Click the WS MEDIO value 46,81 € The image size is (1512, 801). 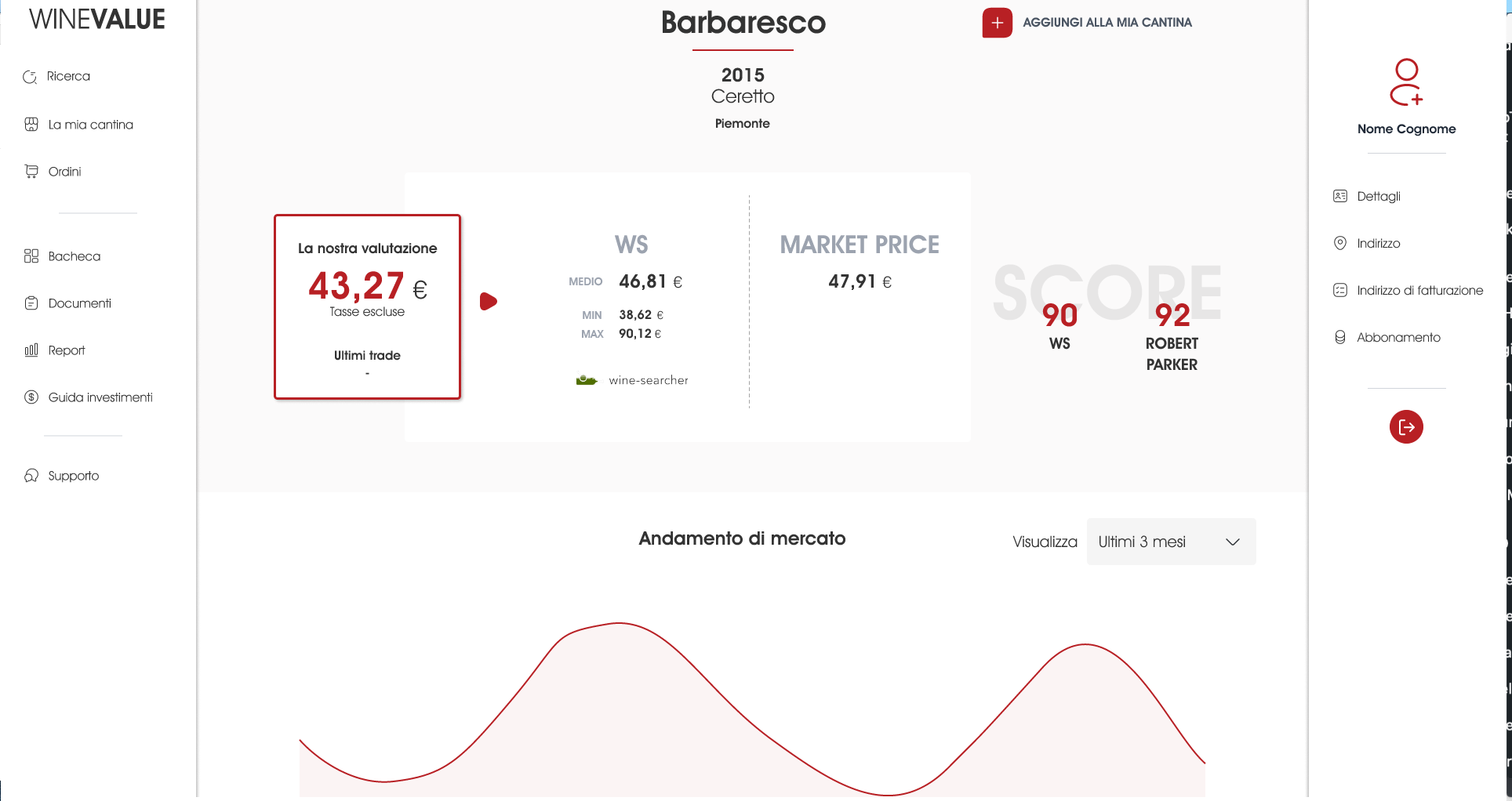click(x=650, y=281)
